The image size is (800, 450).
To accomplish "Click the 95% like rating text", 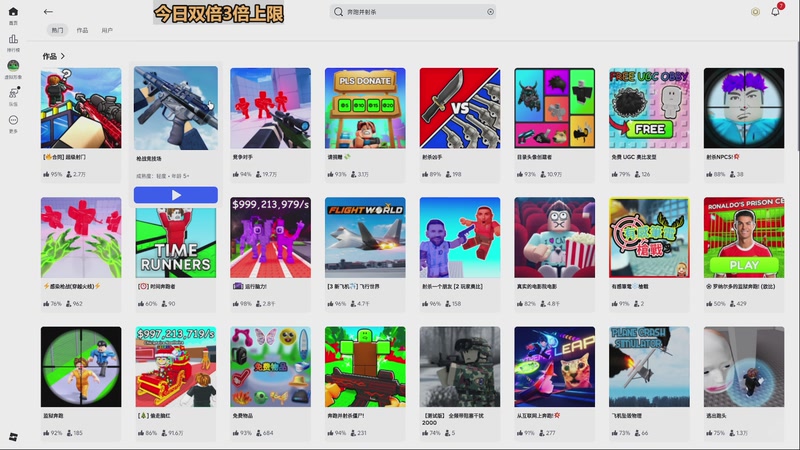I will [56, 174].
